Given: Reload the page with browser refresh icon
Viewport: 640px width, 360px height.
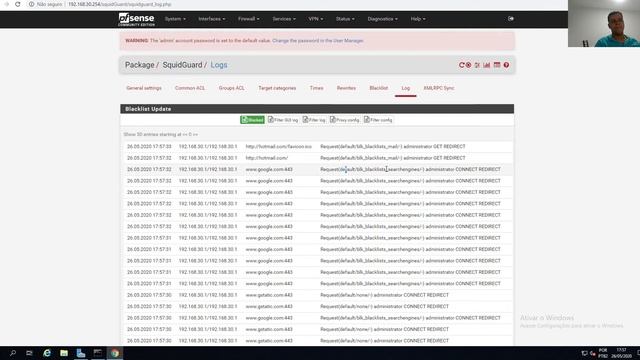Looking at the screenshot, I should [18, 4].
